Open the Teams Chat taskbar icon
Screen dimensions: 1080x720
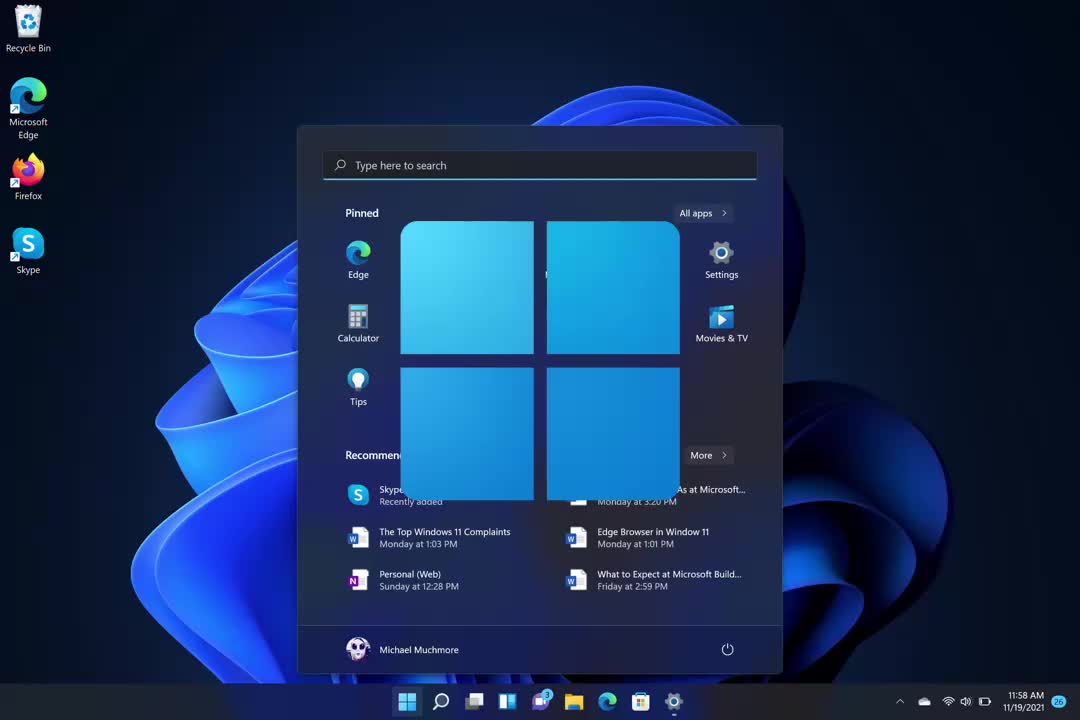[x=541, y=701]
